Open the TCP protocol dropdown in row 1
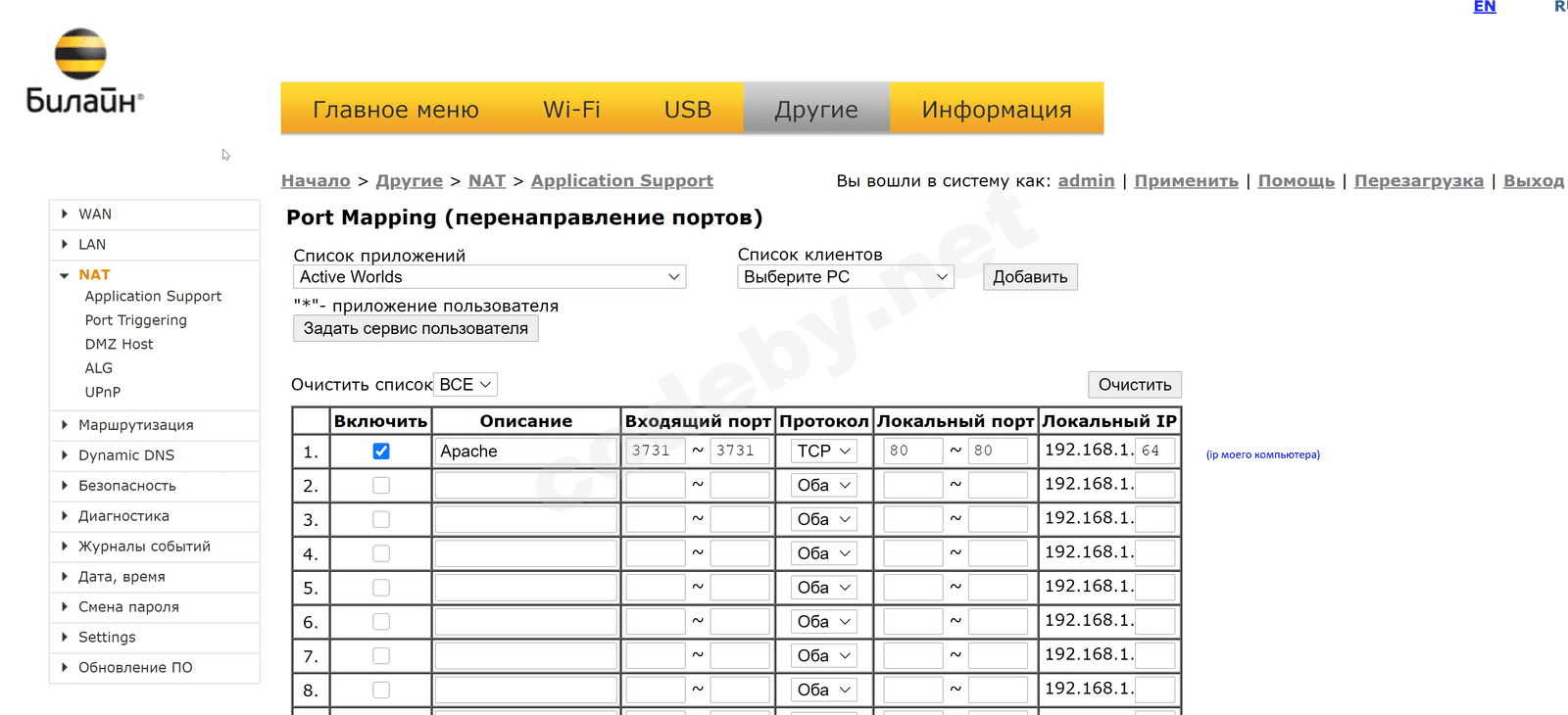Viewport: 1568px width, 715px height. (824, 451)
